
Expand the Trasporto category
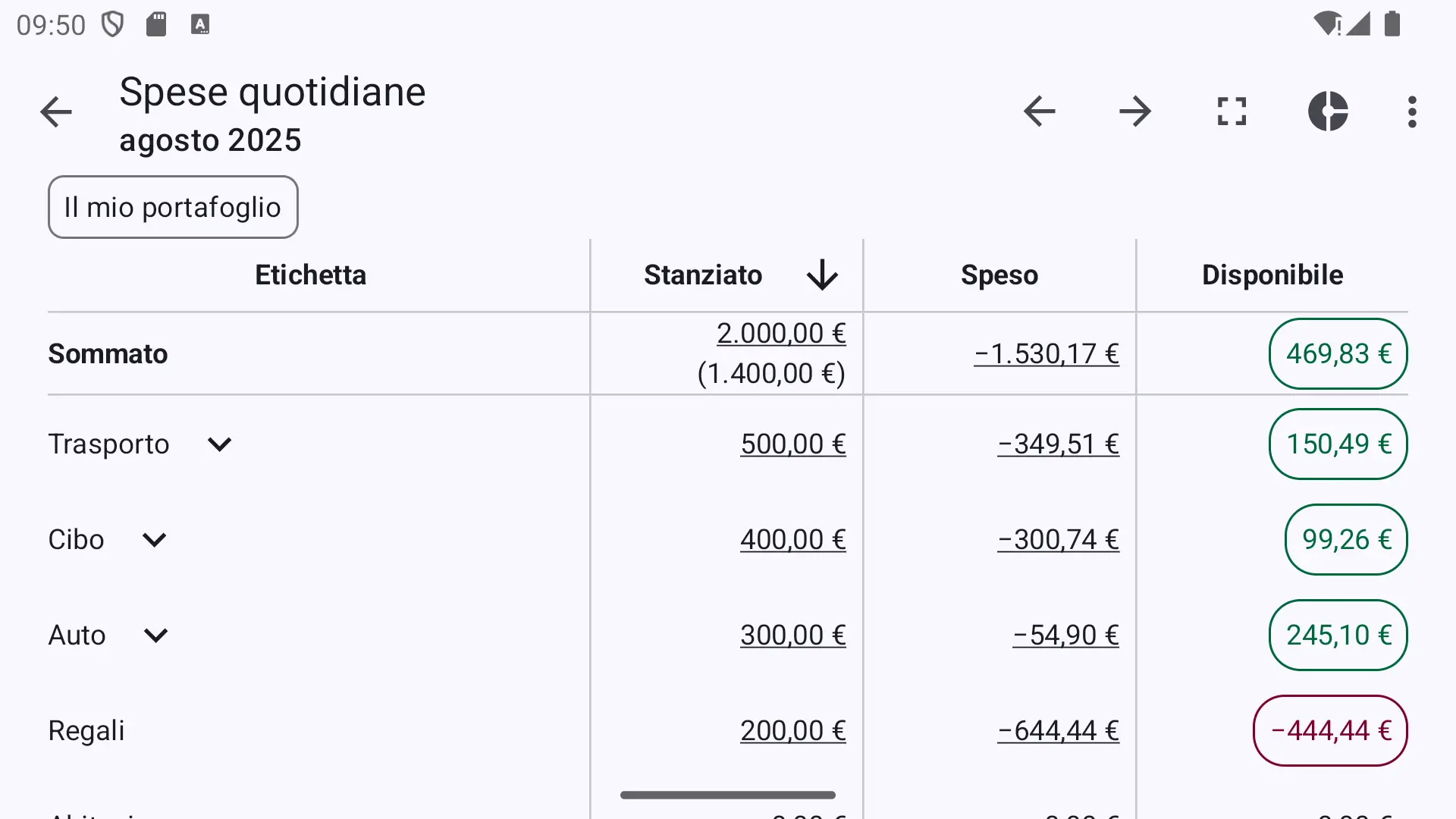click(219, 444)
